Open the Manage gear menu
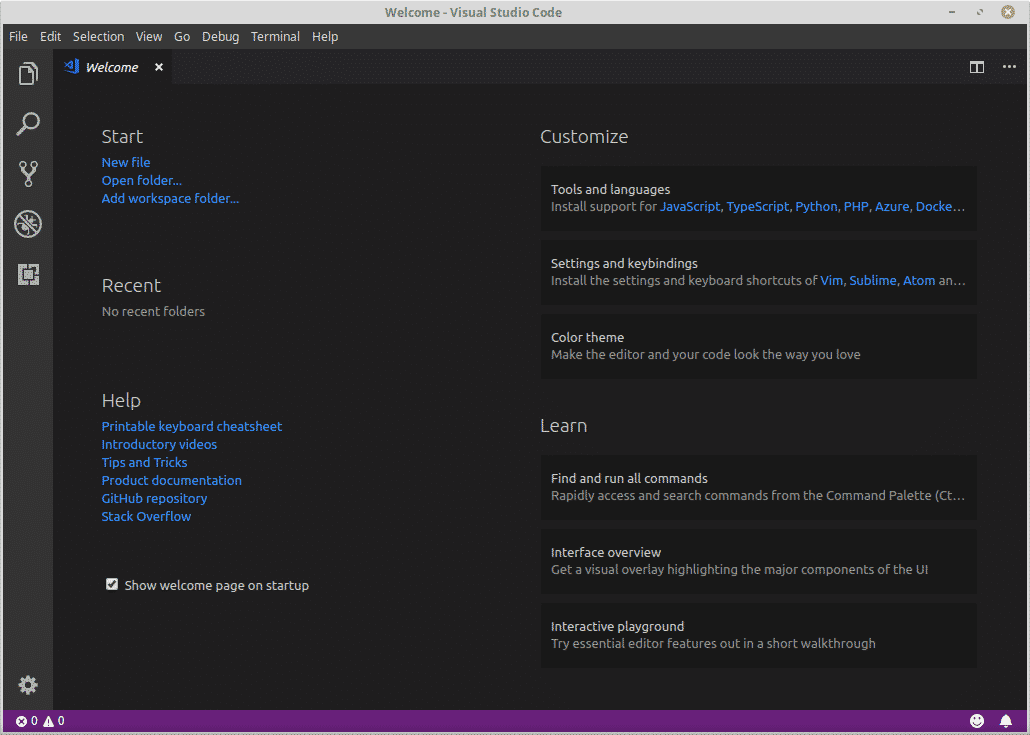The width and height of the screenshot is (1030, 735). click(x=28, y=685)
